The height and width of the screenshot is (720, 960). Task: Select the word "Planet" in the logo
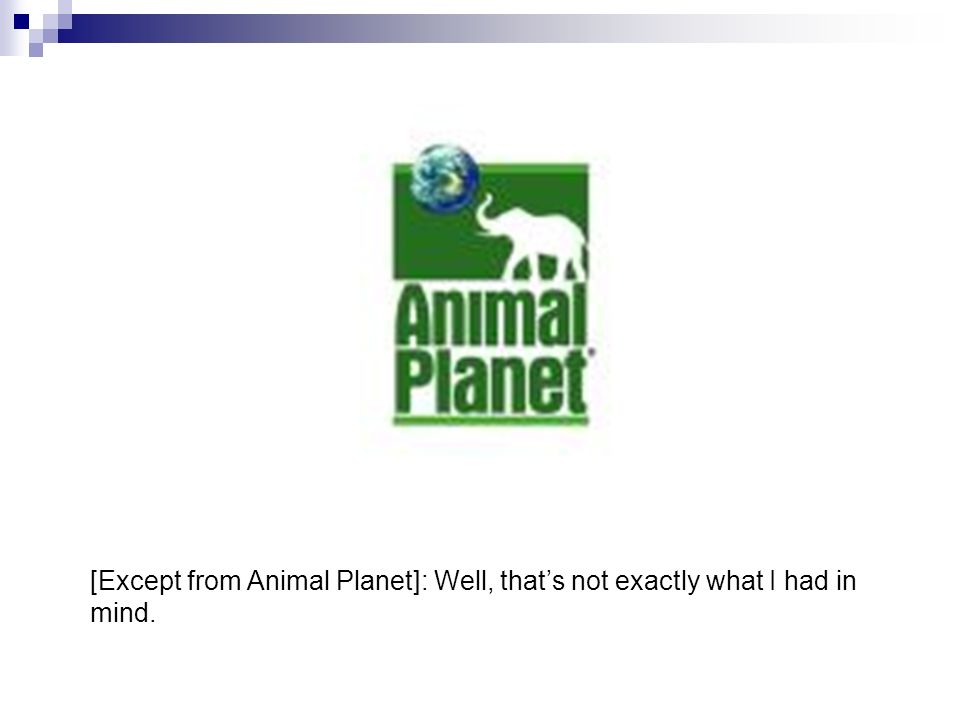coord(493,382)
